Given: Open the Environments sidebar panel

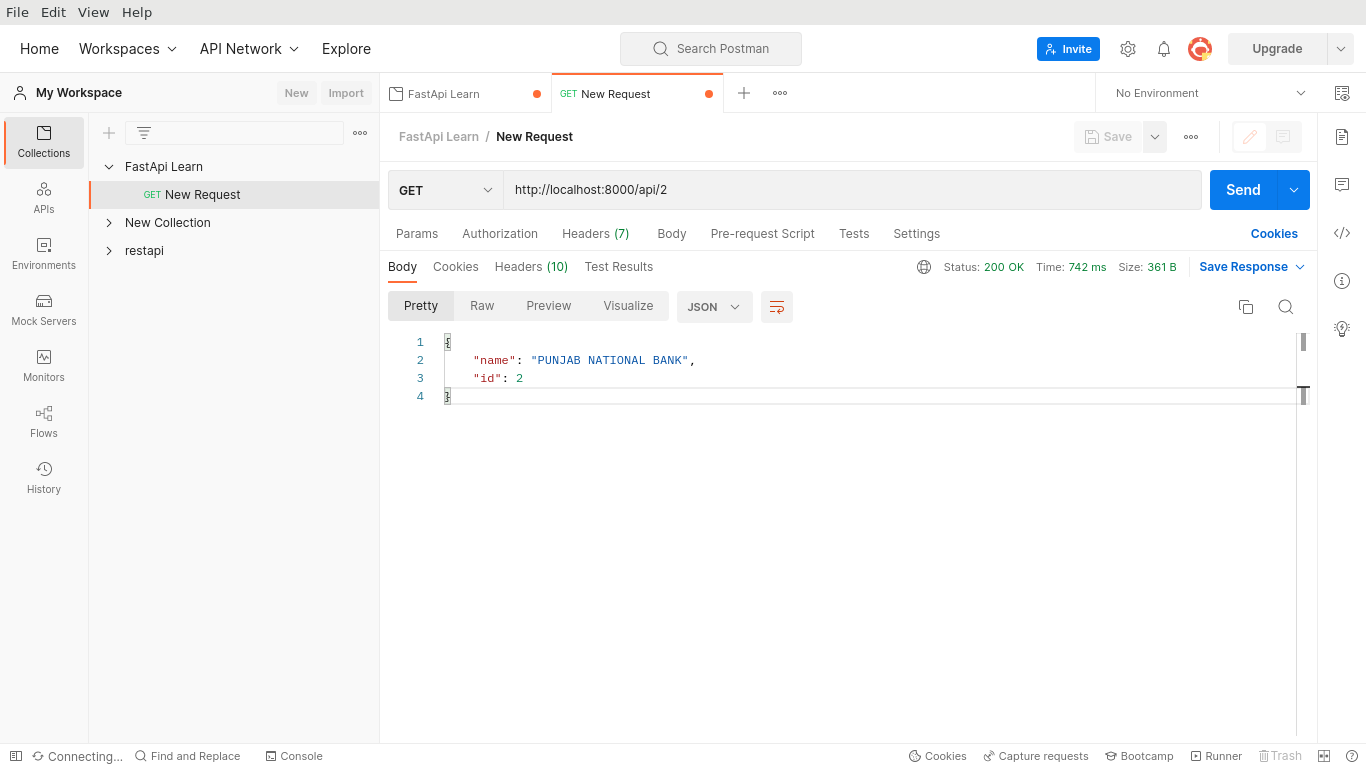Looking at the screenshot, I should pos(44,254).
